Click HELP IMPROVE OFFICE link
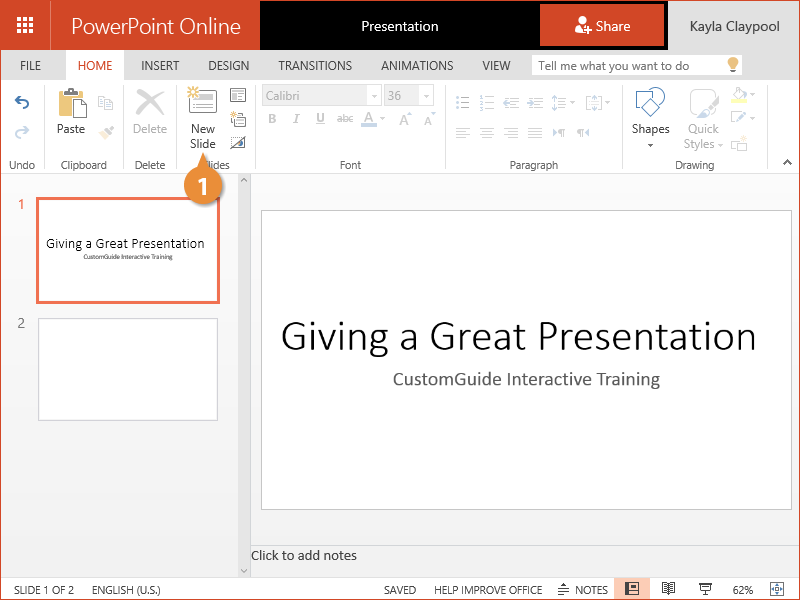 488,590
